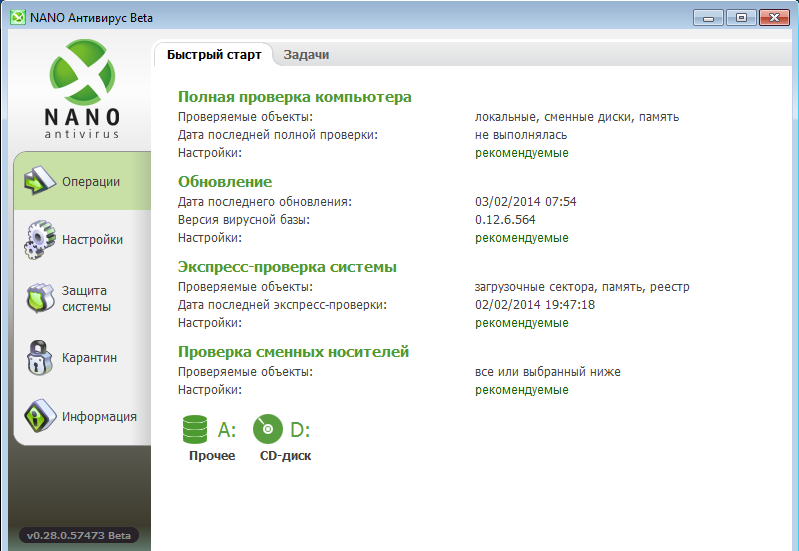Viewport: 799px width, 551px height.
Task: Select the D: CD-disk icon
Action: [268, 430]
